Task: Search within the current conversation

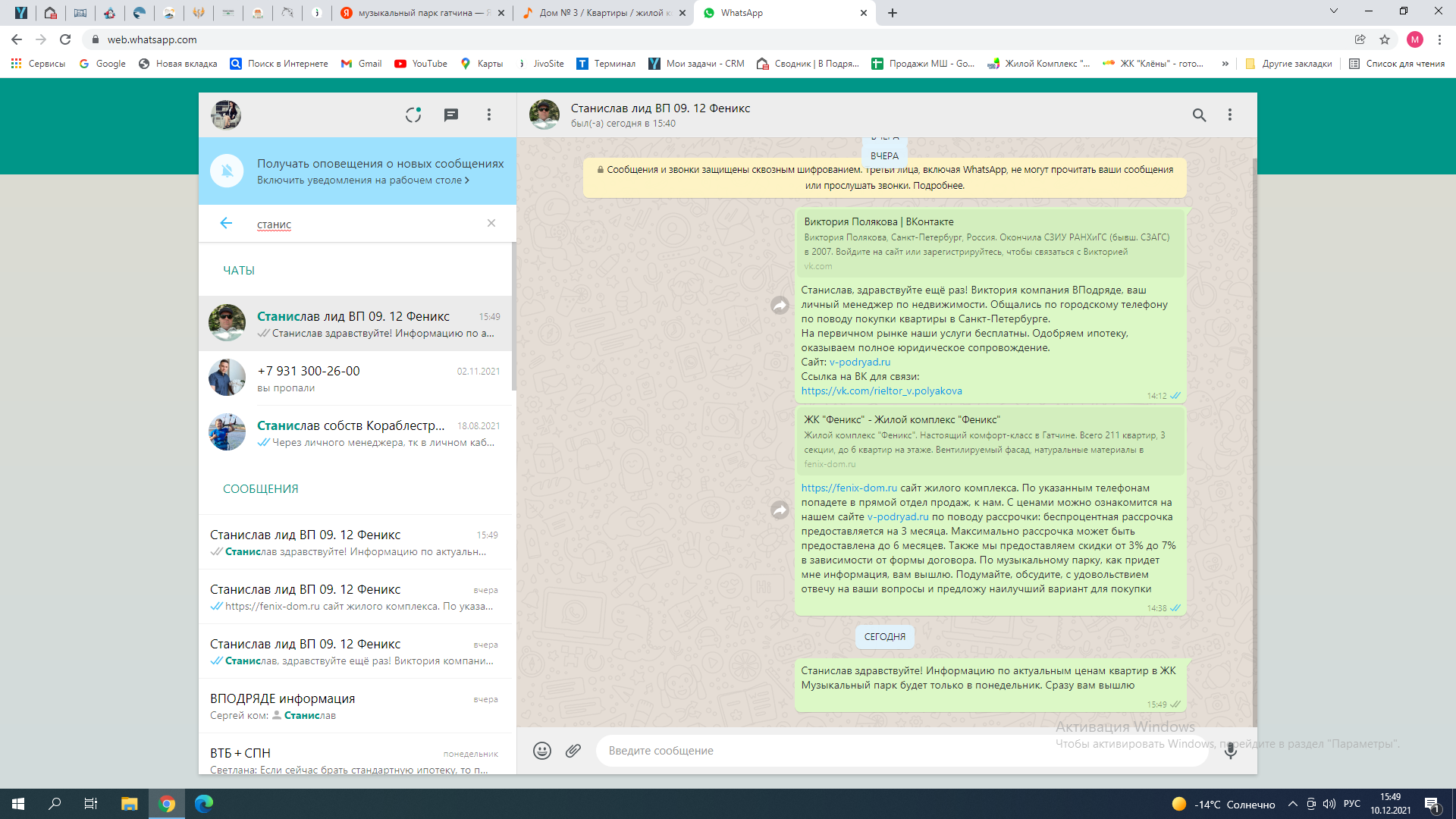Action: [1199, 115]
